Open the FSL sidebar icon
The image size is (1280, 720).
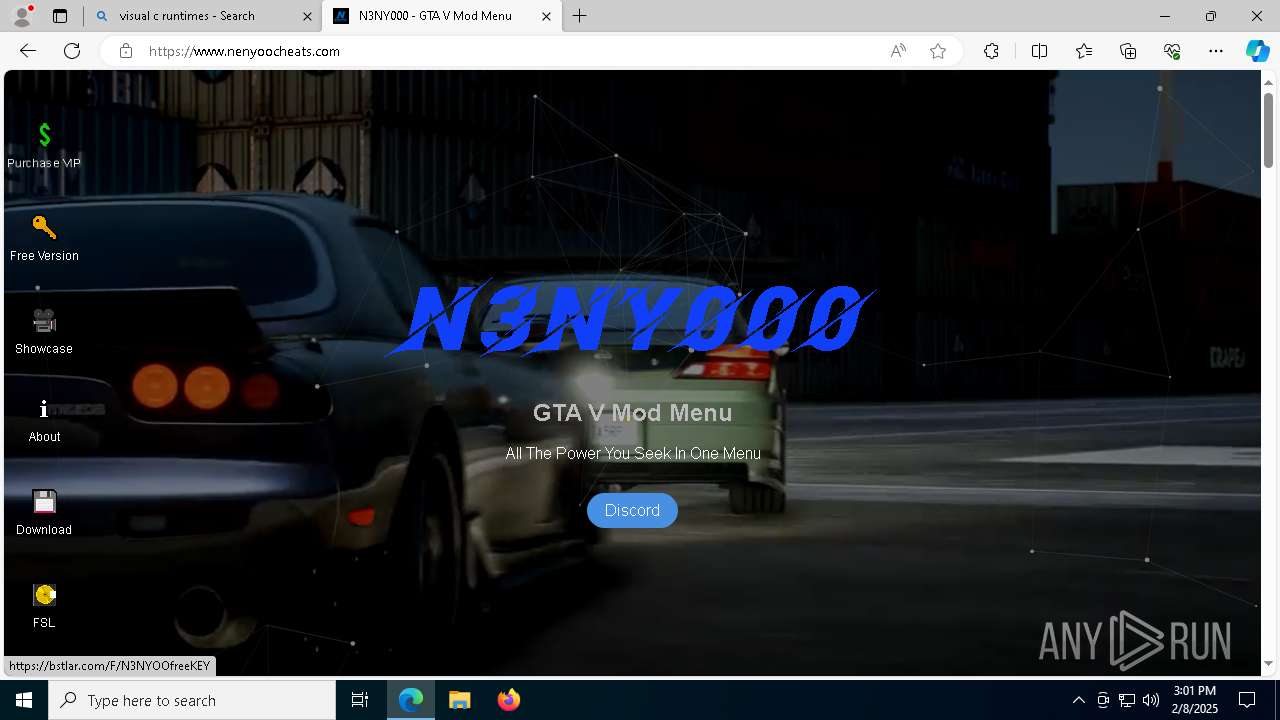point(44,595)
